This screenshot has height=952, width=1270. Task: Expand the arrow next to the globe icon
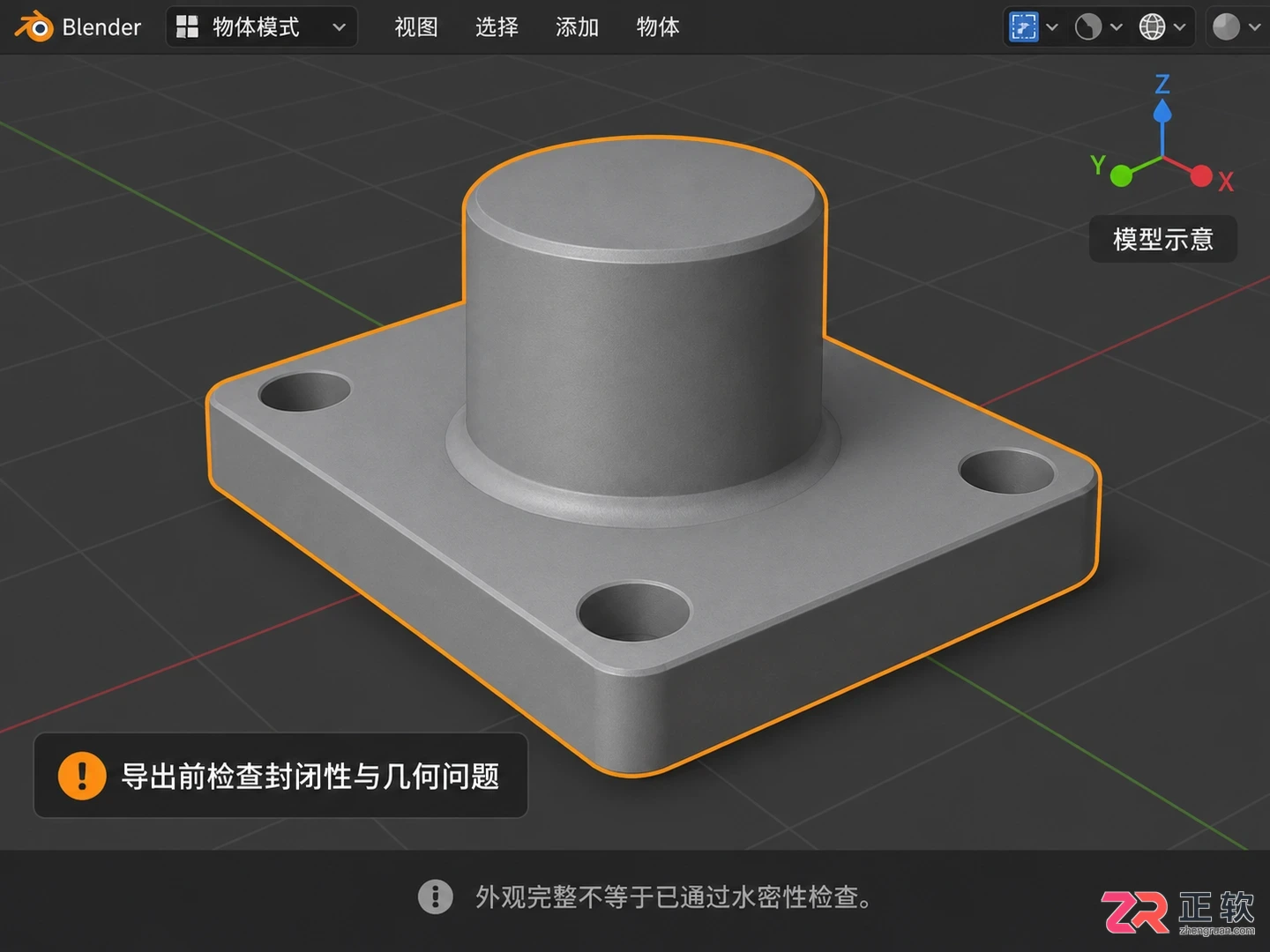[x=1180, y=27]
